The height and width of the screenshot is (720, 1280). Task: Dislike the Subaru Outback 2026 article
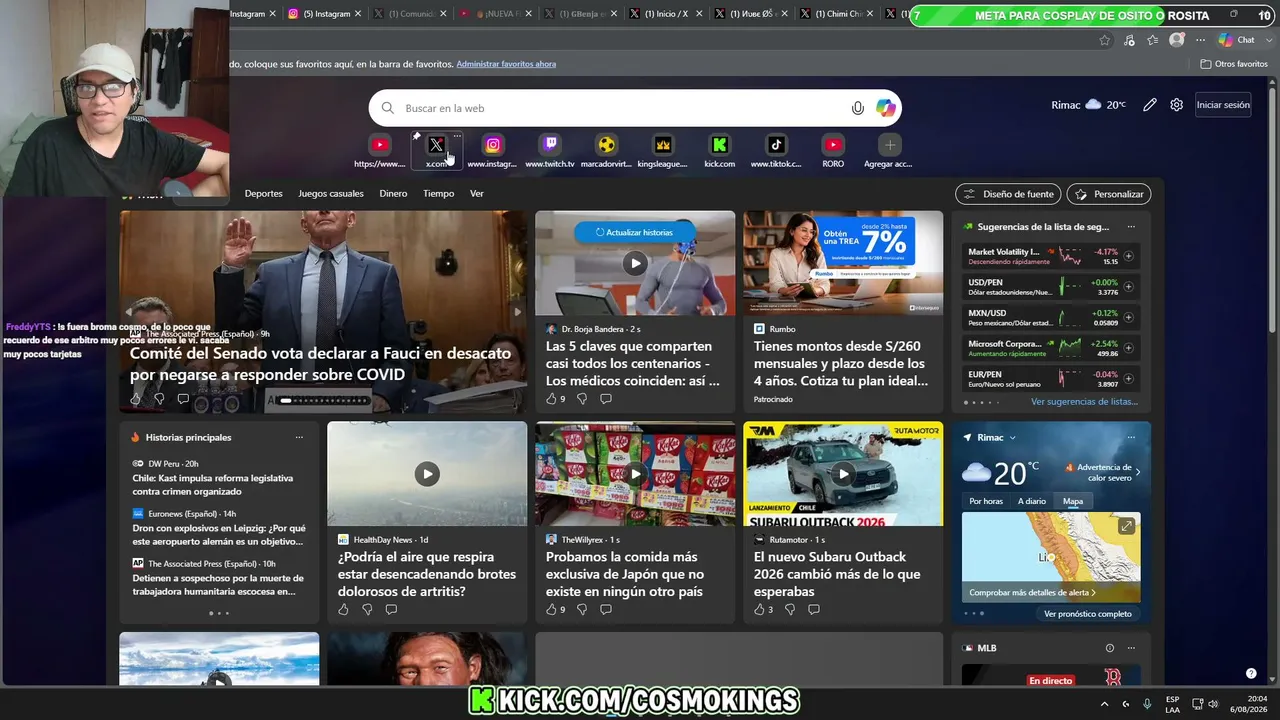pos(790,609)
